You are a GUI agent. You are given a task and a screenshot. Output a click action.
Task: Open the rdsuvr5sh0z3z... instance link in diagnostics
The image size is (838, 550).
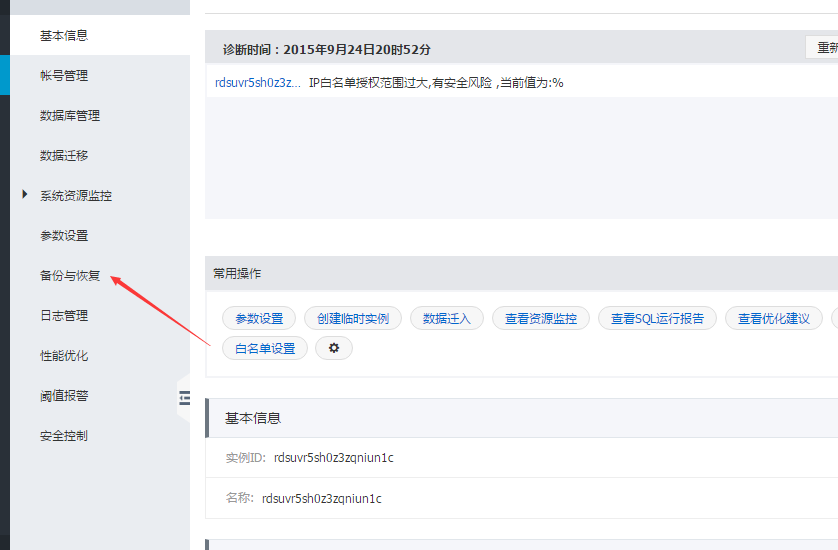(x=257, y=83)
